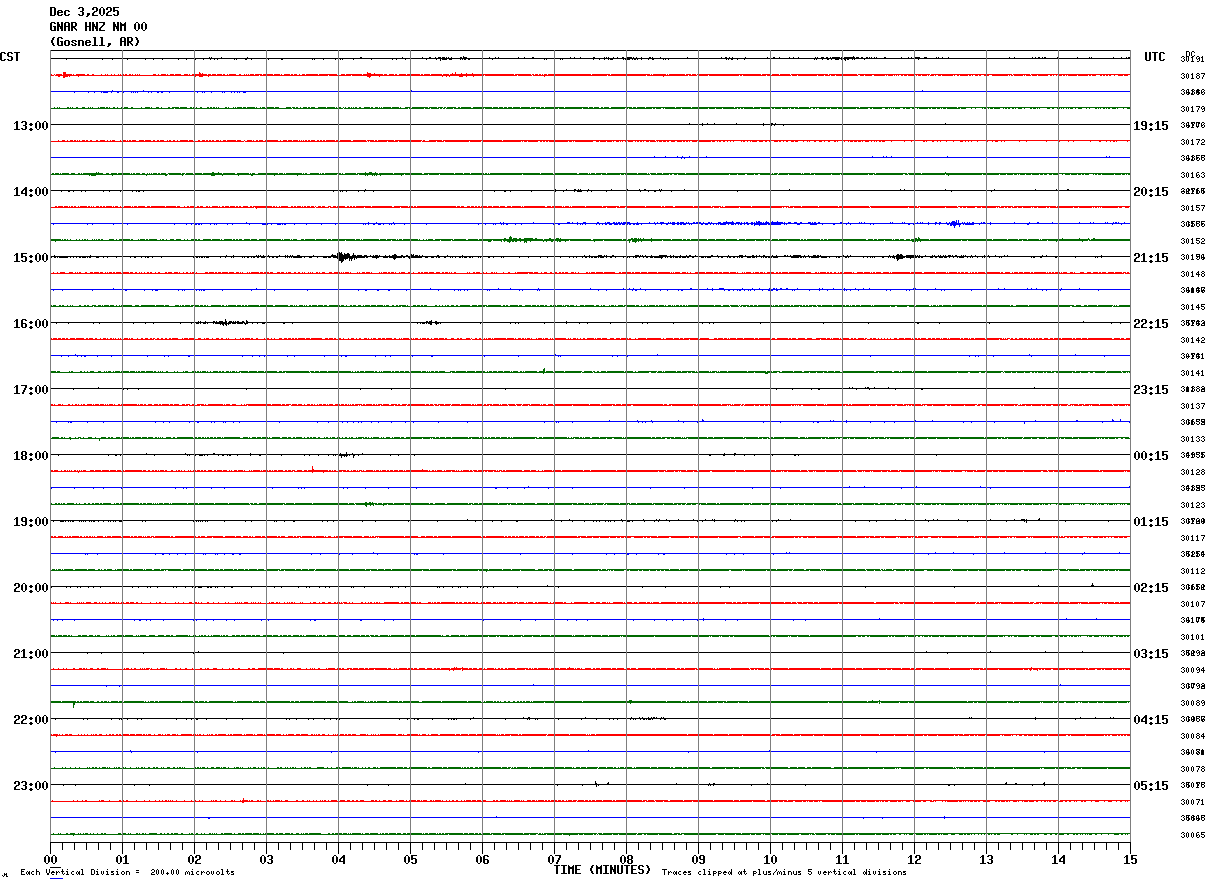Select the 16:00 CST time label
This screenshot has width=1210, height=886.
pyautogui.click(x=31, y=323)
